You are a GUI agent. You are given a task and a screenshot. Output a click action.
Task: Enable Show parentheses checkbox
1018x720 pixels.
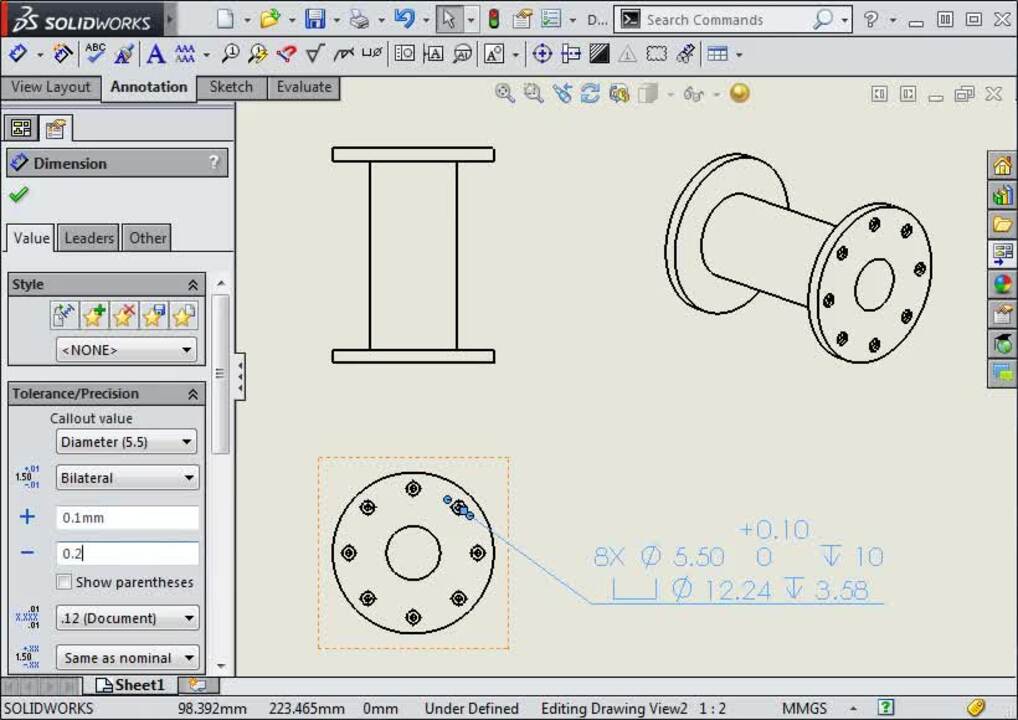point(65,582)
